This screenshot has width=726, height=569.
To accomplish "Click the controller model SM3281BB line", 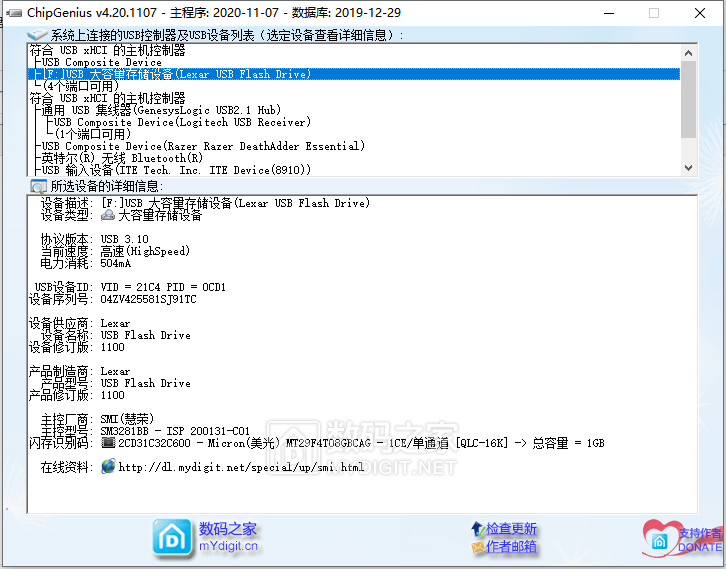I will tap(175, 431).
